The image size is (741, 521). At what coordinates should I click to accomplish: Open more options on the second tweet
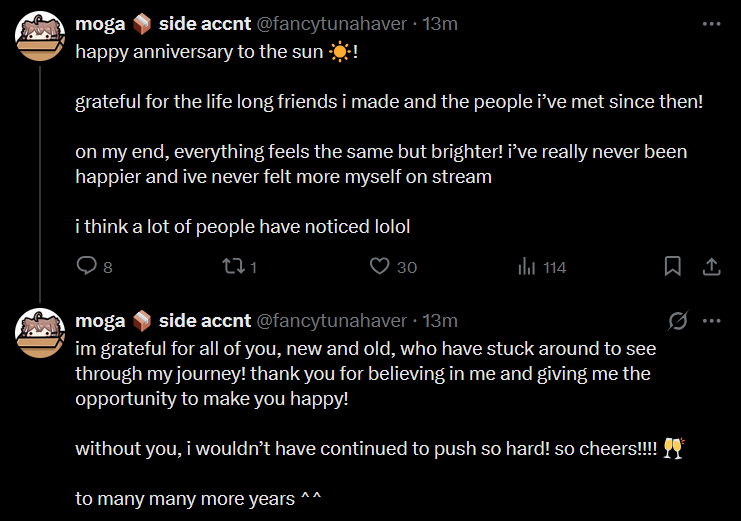click(x=711, y=321)
